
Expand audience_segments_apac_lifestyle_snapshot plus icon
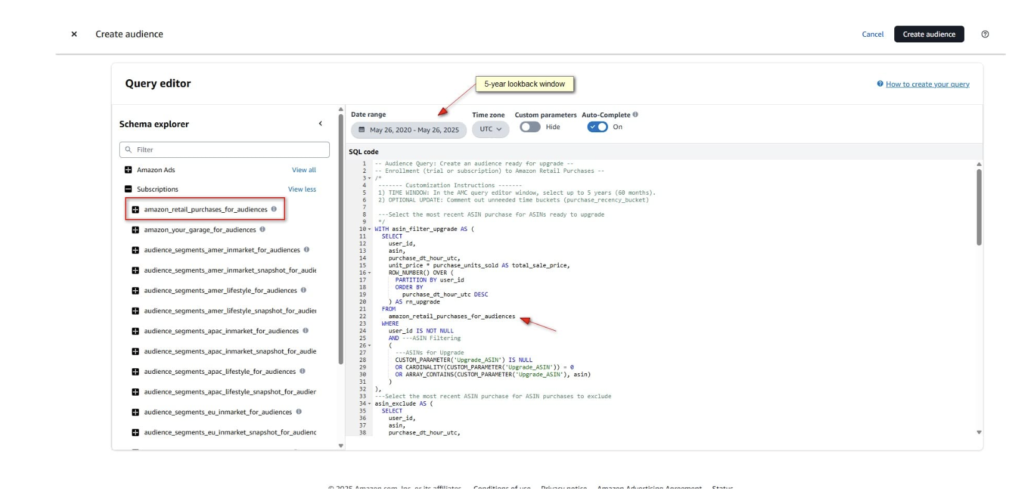[x=135, y=392]
